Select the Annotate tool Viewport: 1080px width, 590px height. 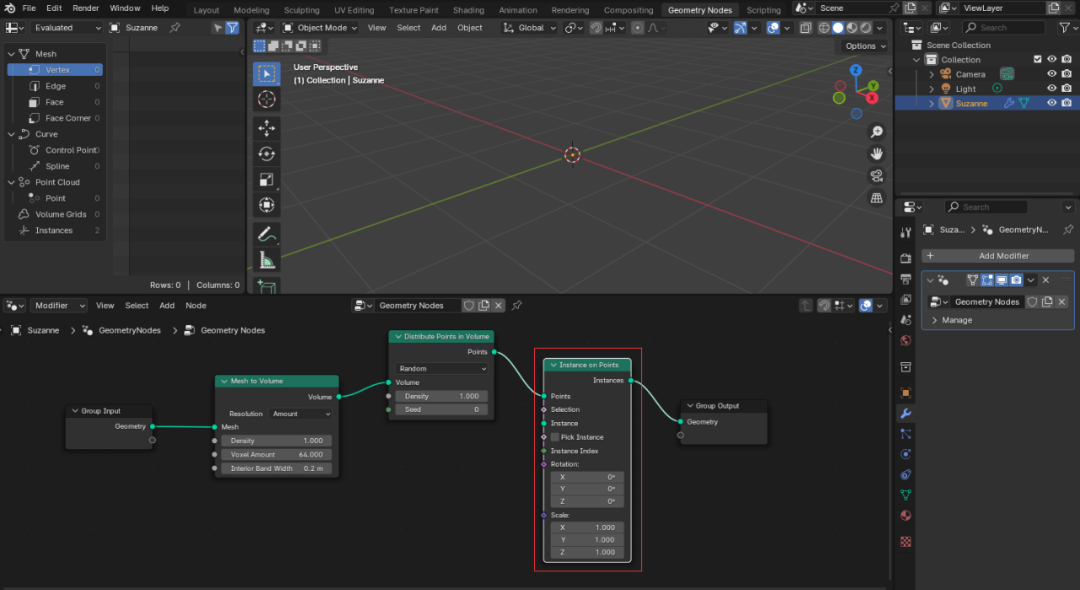click(x=267, y=234)
